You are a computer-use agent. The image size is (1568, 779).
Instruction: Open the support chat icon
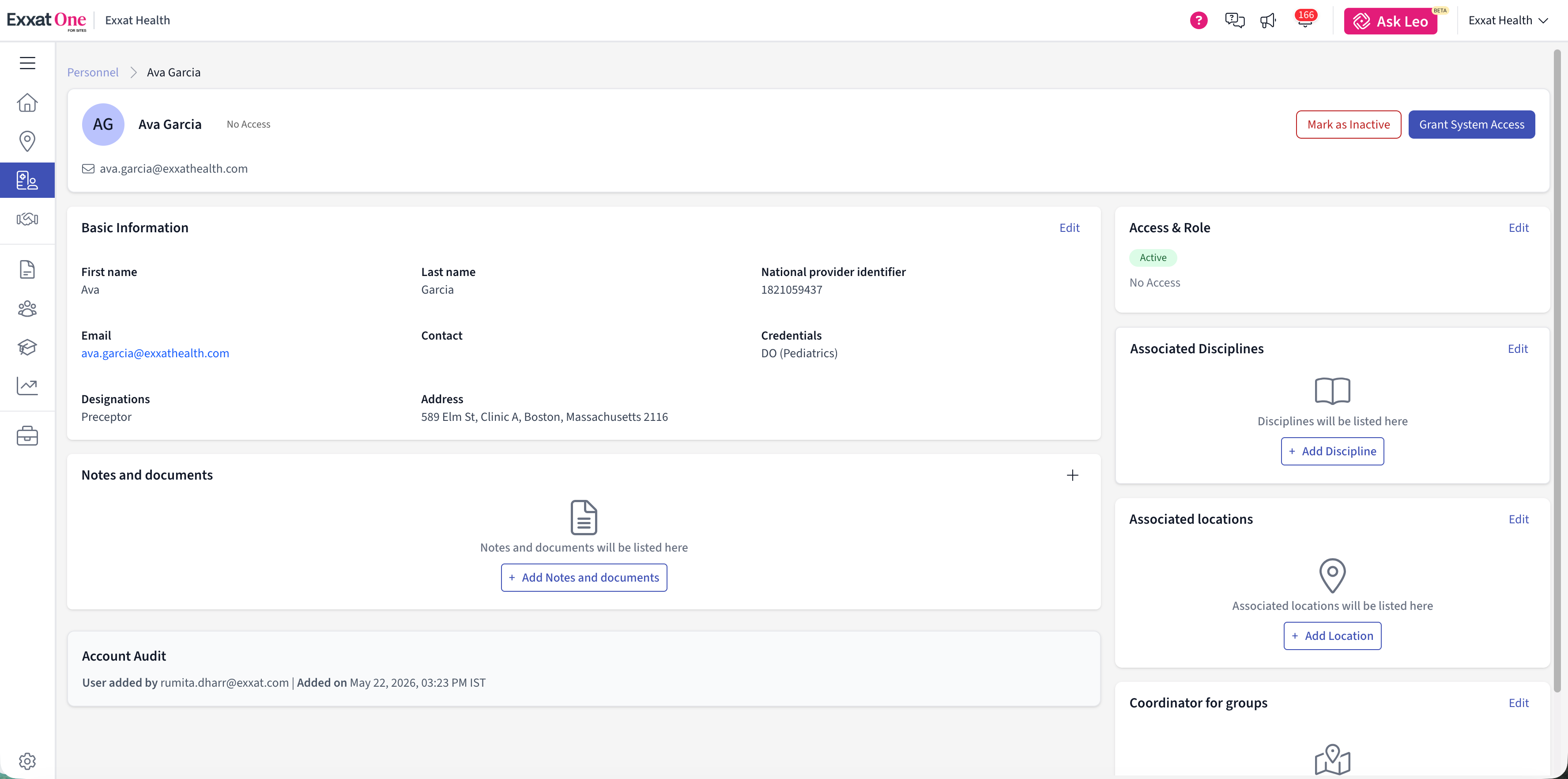1234,21
